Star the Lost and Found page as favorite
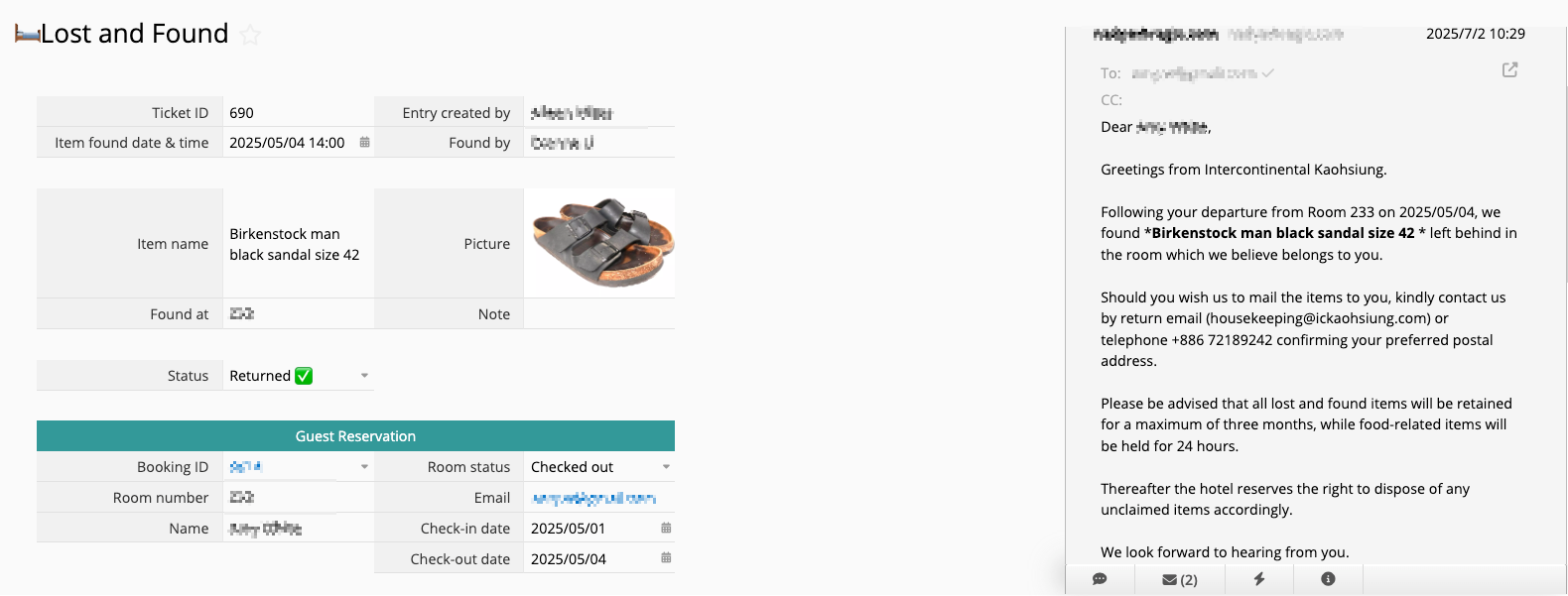Screen dimensions: 1568x596 251,36
